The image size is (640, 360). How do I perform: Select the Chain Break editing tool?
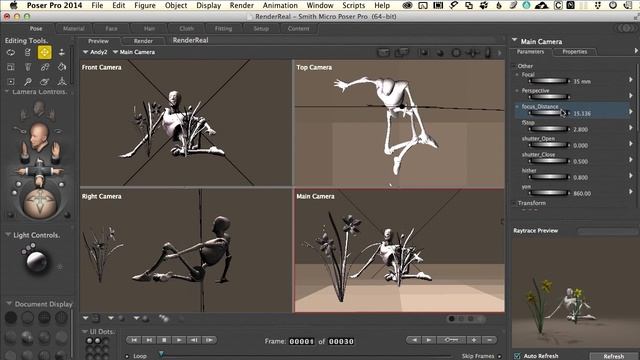click(x=44, y=67)
